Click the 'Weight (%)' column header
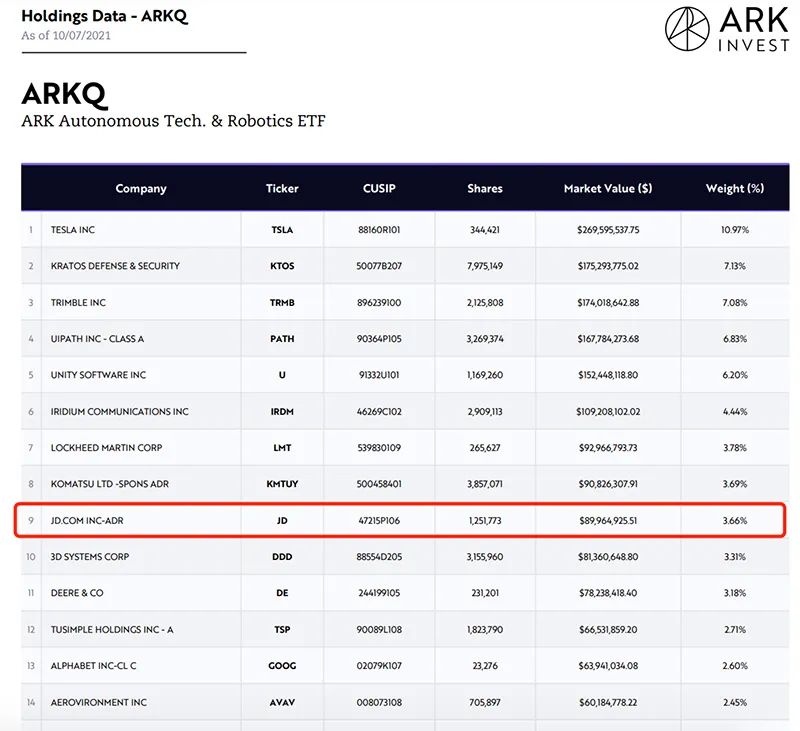This screenshot has height=731, width=800. point(735,188)
